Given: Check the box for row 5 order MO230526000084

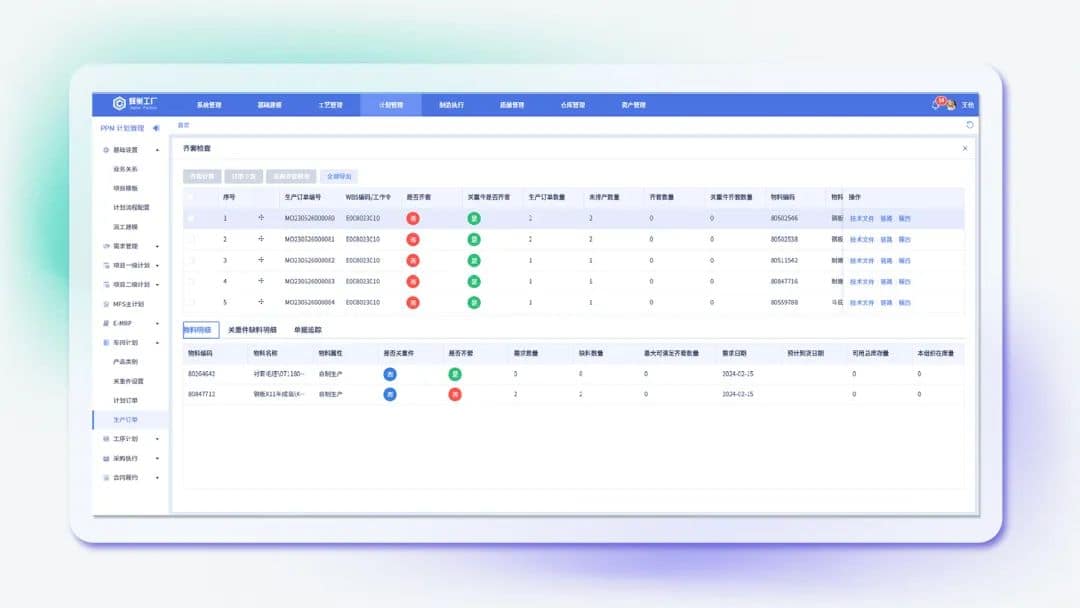Looking at the screenshot, I should (x=191, y=302).
